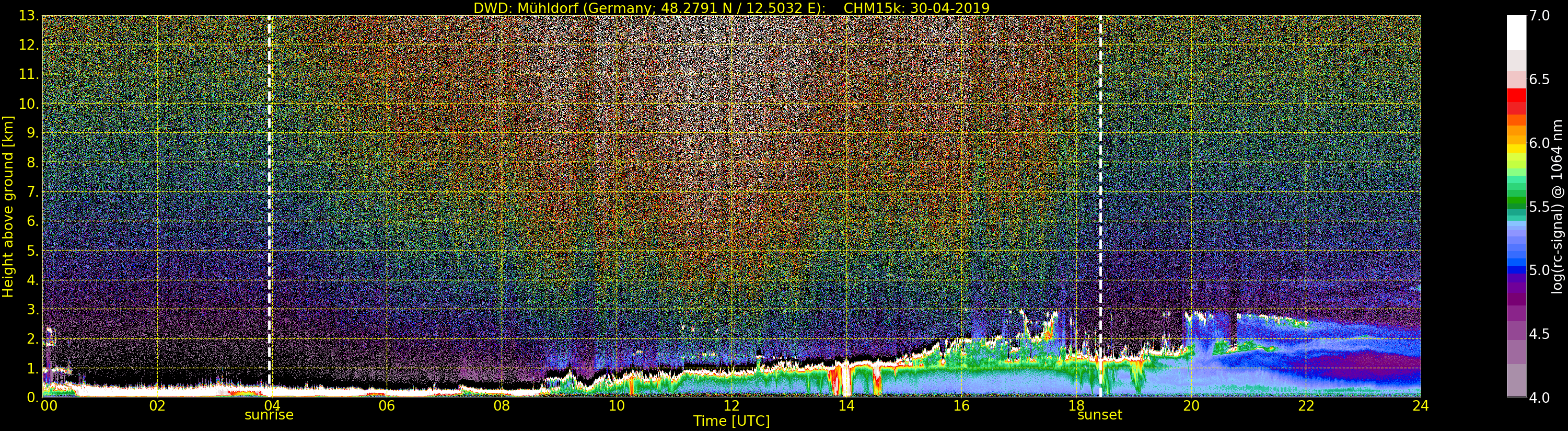The width and height of the screenshot is (1568, 431).
Task: Click the colorbar tick value 4.5
Action: 1540,334
